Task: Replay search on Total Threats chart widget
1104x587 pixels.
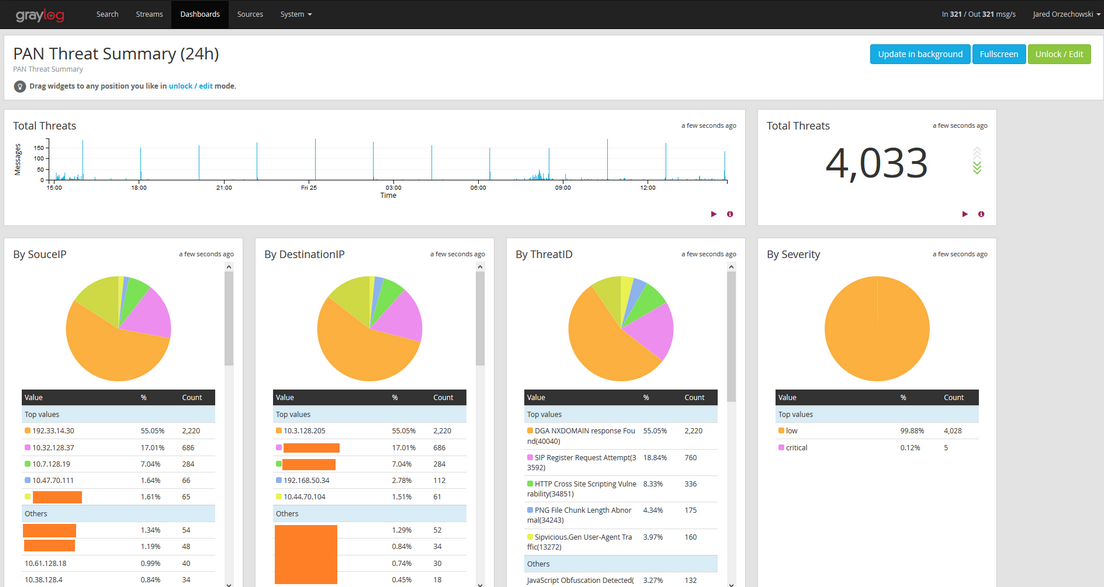Action: click(714, 214)
